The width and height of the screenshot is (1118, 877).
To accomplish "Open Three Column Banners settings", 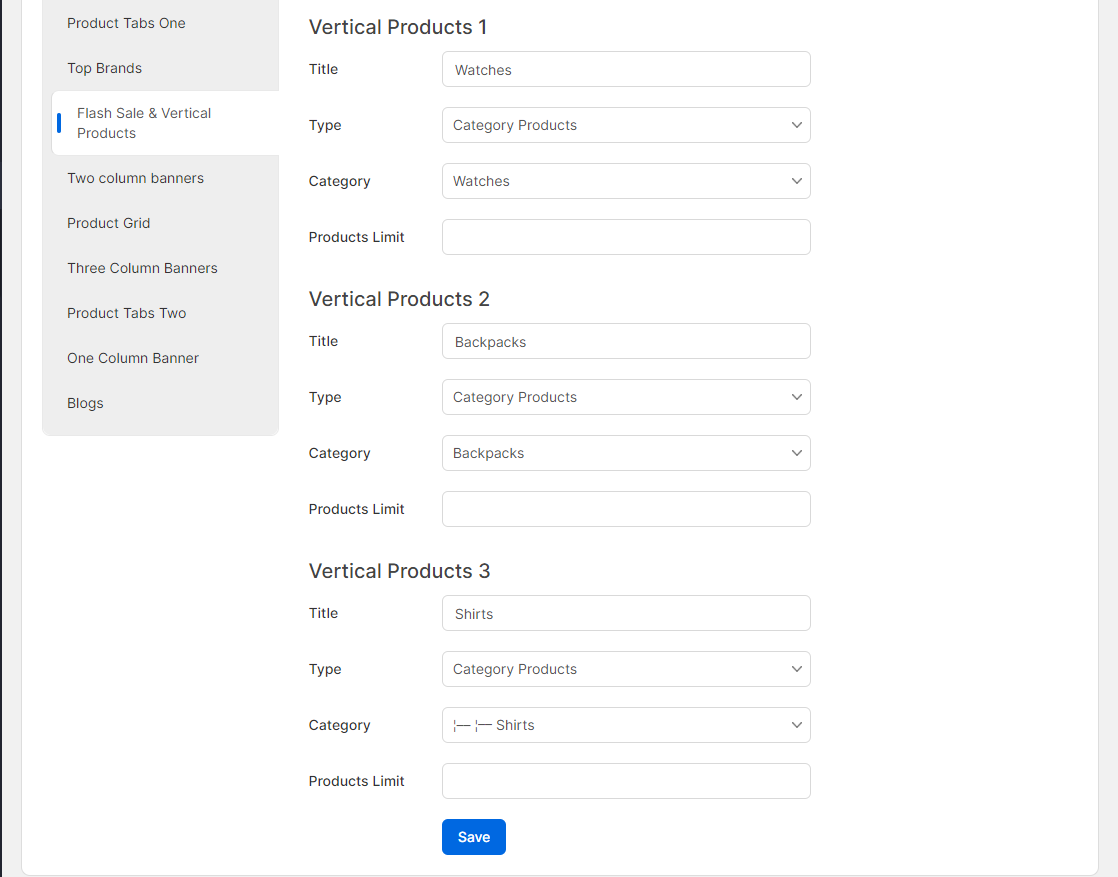I will point(142,268).
